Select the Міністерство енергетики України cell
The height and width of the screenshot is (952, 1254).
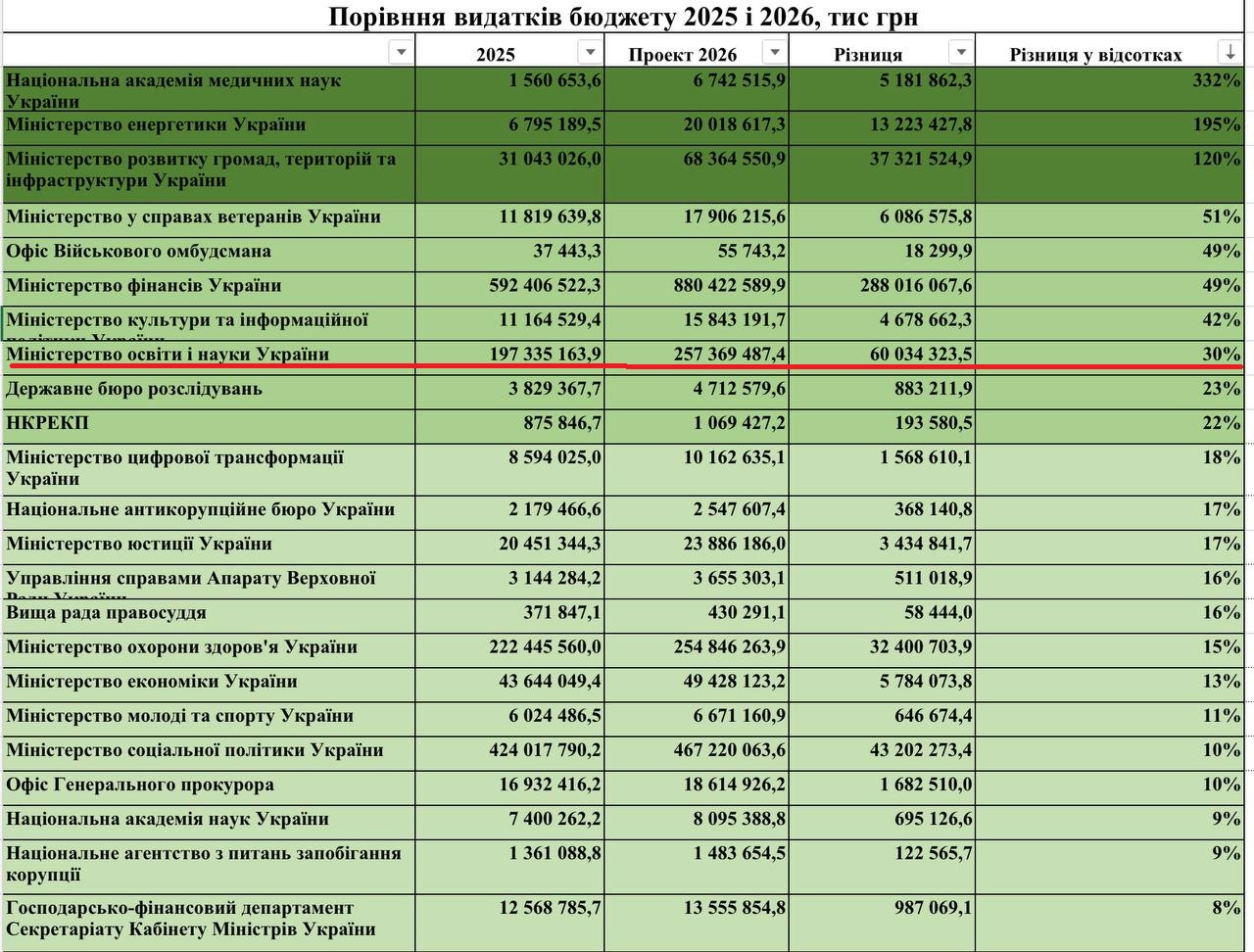157,125
